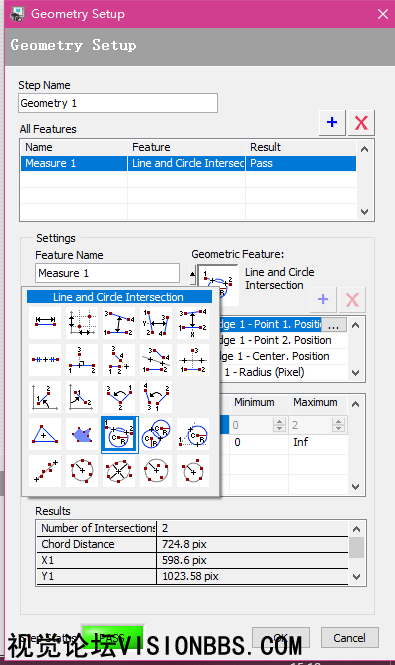Select the filled polygon area icon

coord(82,434)
